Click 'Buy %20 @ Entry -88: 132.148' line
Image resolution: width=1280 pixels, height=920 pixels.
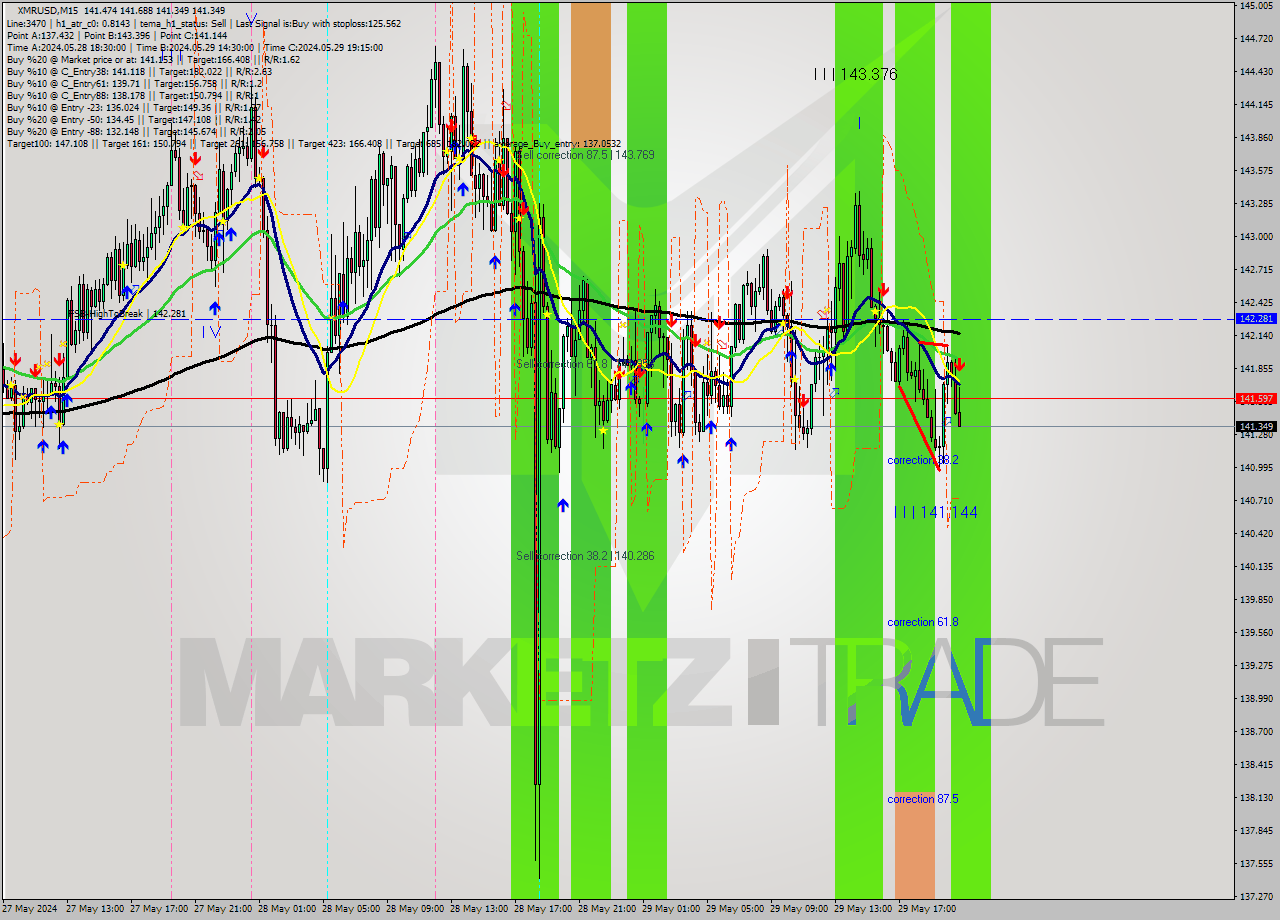coord(136,131)
